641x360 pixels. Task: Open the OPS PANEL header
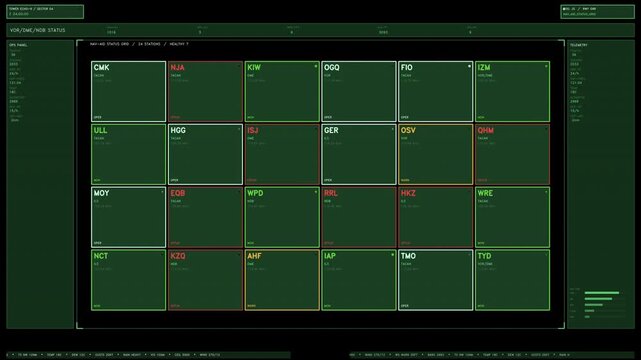(x=18, y=45)
